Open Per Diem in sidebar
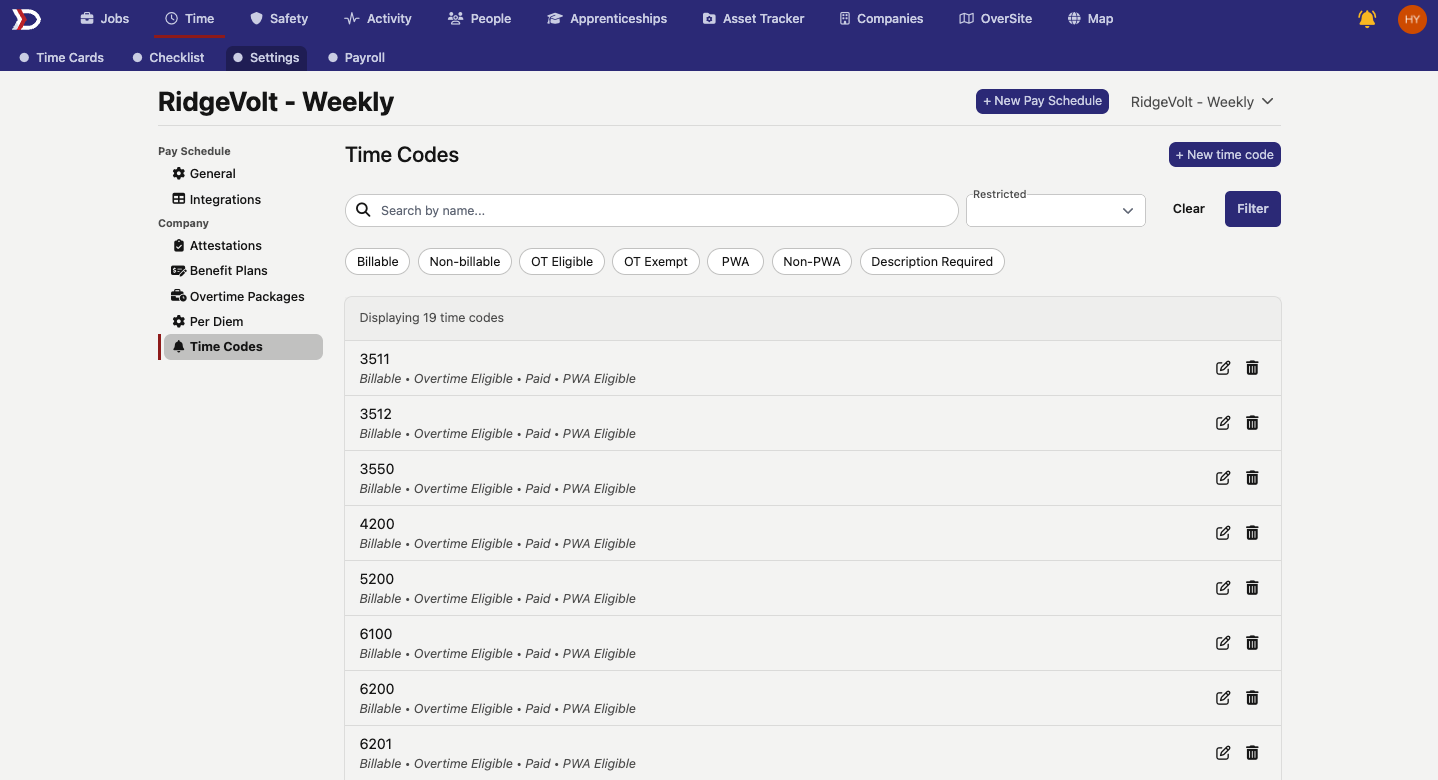1438x780 pixels. 208,321
